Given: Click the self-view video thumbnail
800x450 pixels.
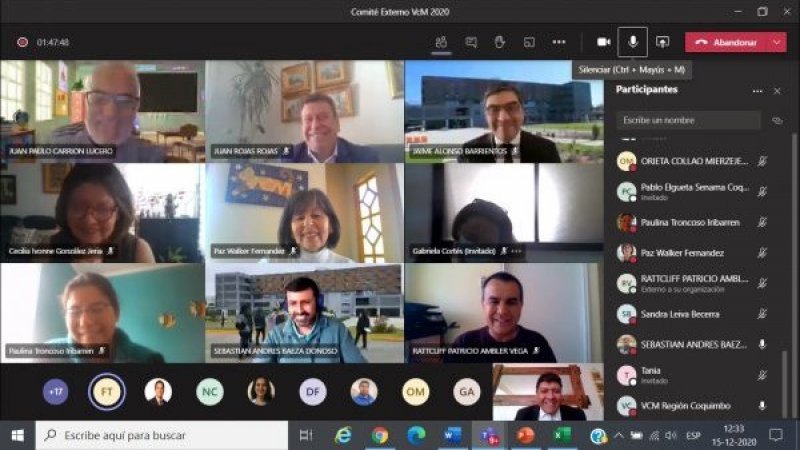Looking at the screenshot, I should click(x=548, y=392).
